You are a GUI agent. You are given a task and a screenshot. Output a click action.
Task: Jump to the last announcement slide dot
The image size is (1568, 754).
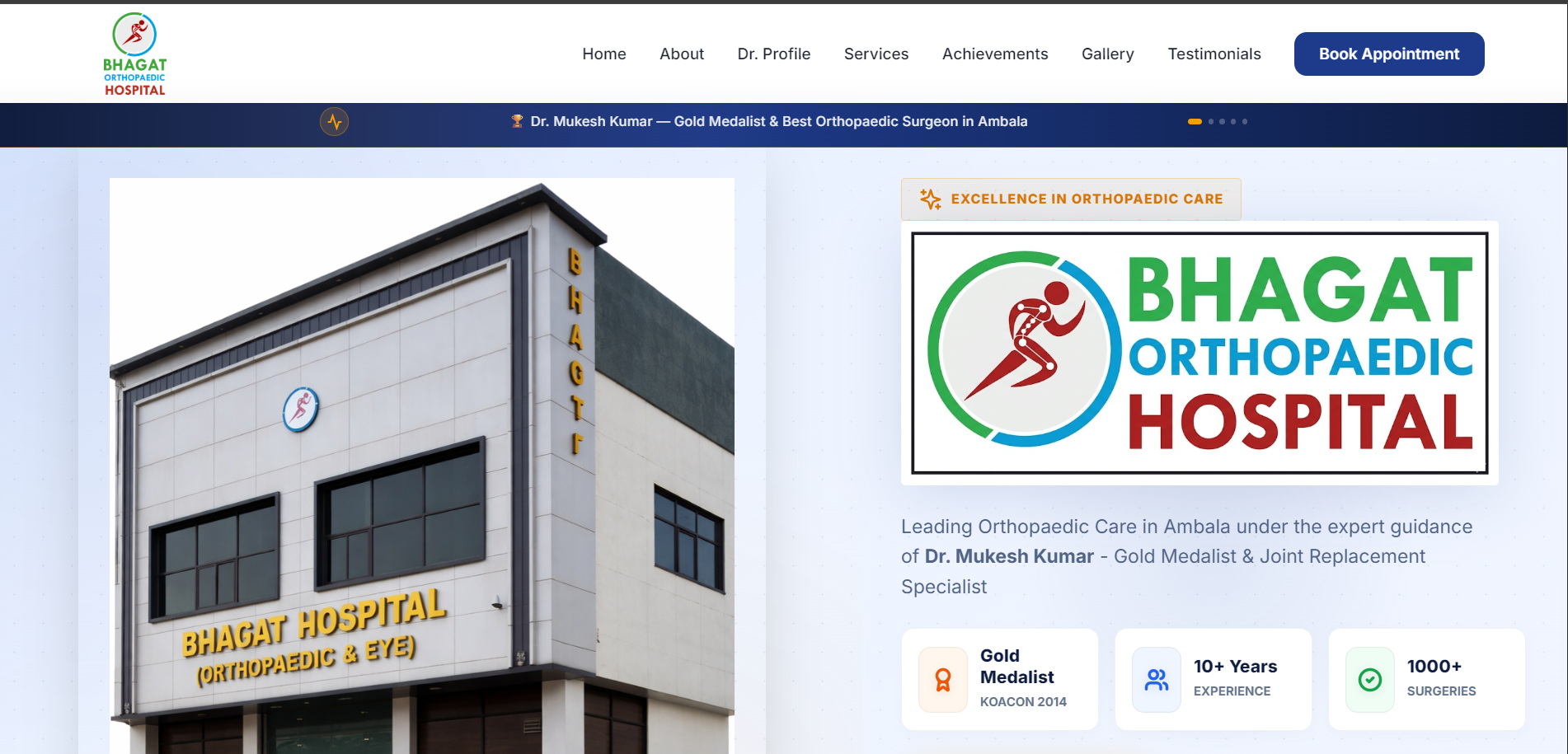click(x=1245, y=122)
